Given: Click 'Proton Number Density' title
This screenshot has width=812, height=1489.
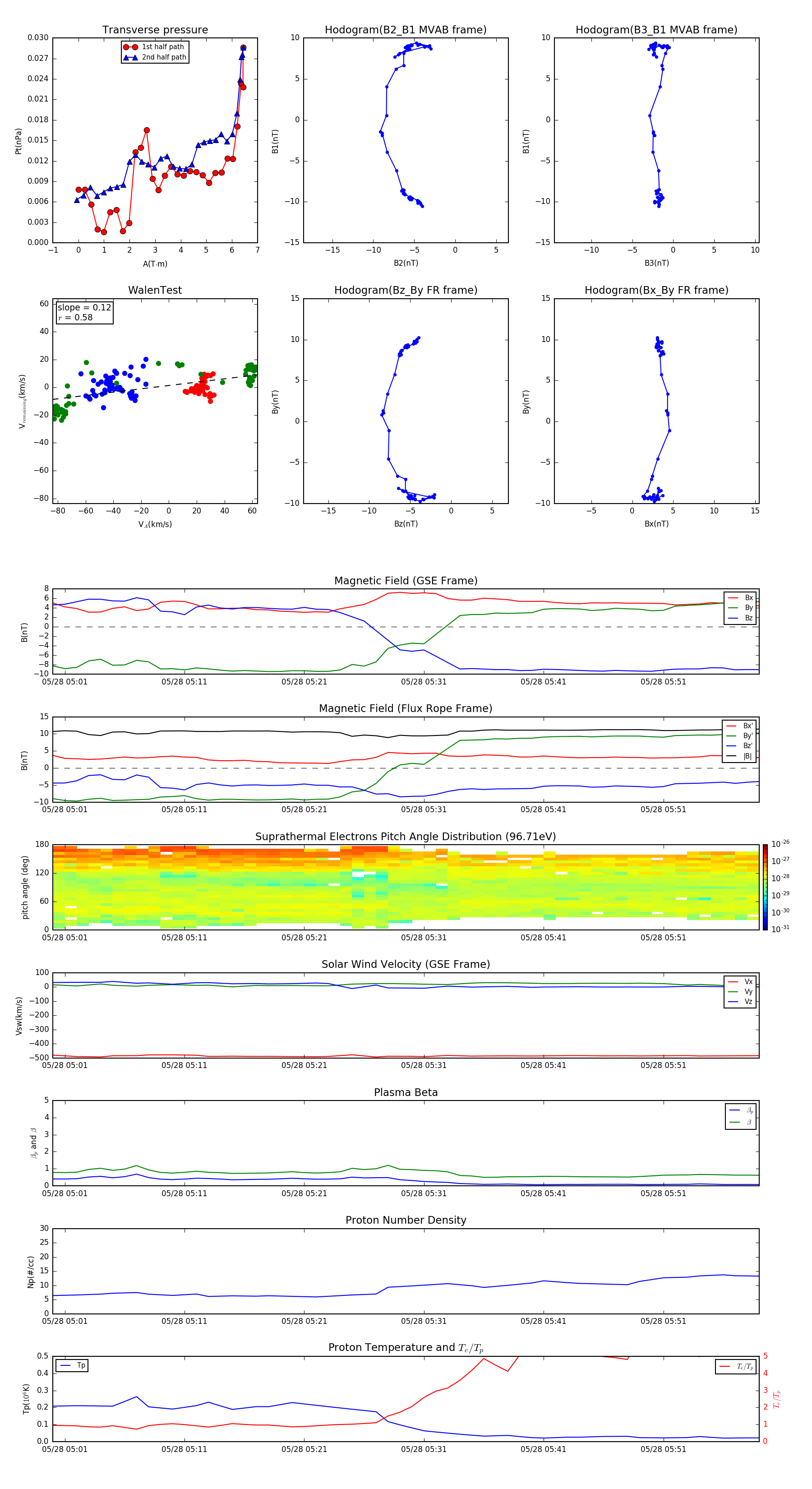Looking at the screenshot, I should 406,1220.
